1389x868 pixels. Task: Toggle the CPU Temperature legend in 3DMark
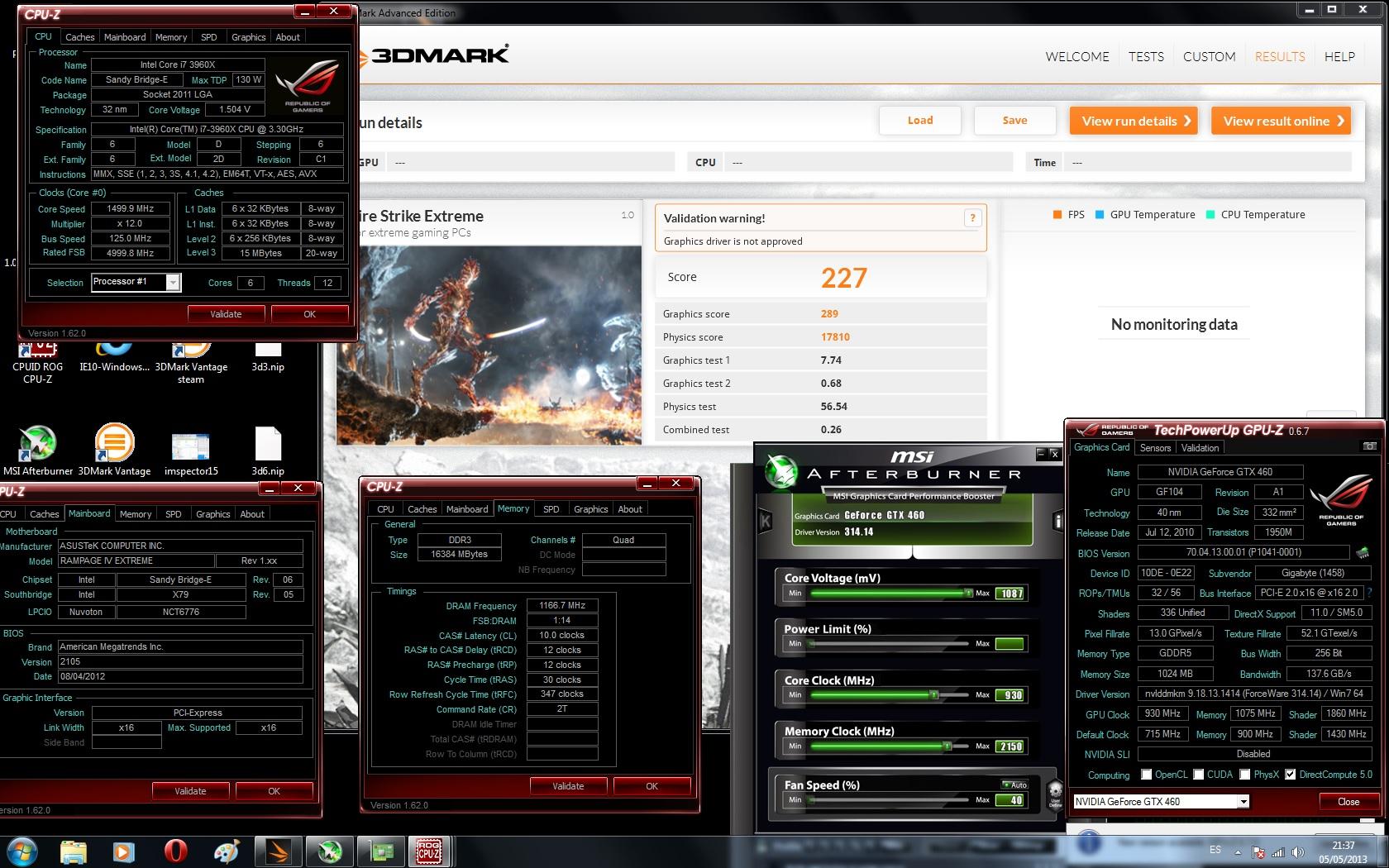pyautogui.click(x=1255, y=214)
